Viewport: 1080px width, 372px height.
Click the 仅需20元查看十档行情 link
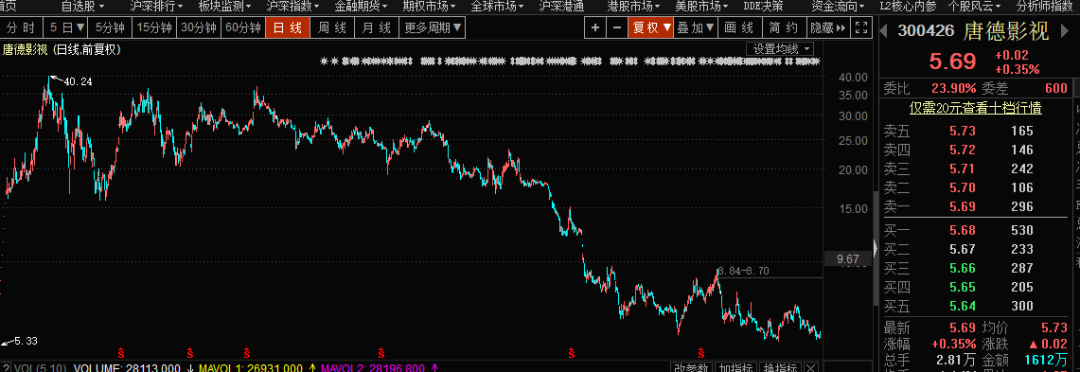[975, 108]
